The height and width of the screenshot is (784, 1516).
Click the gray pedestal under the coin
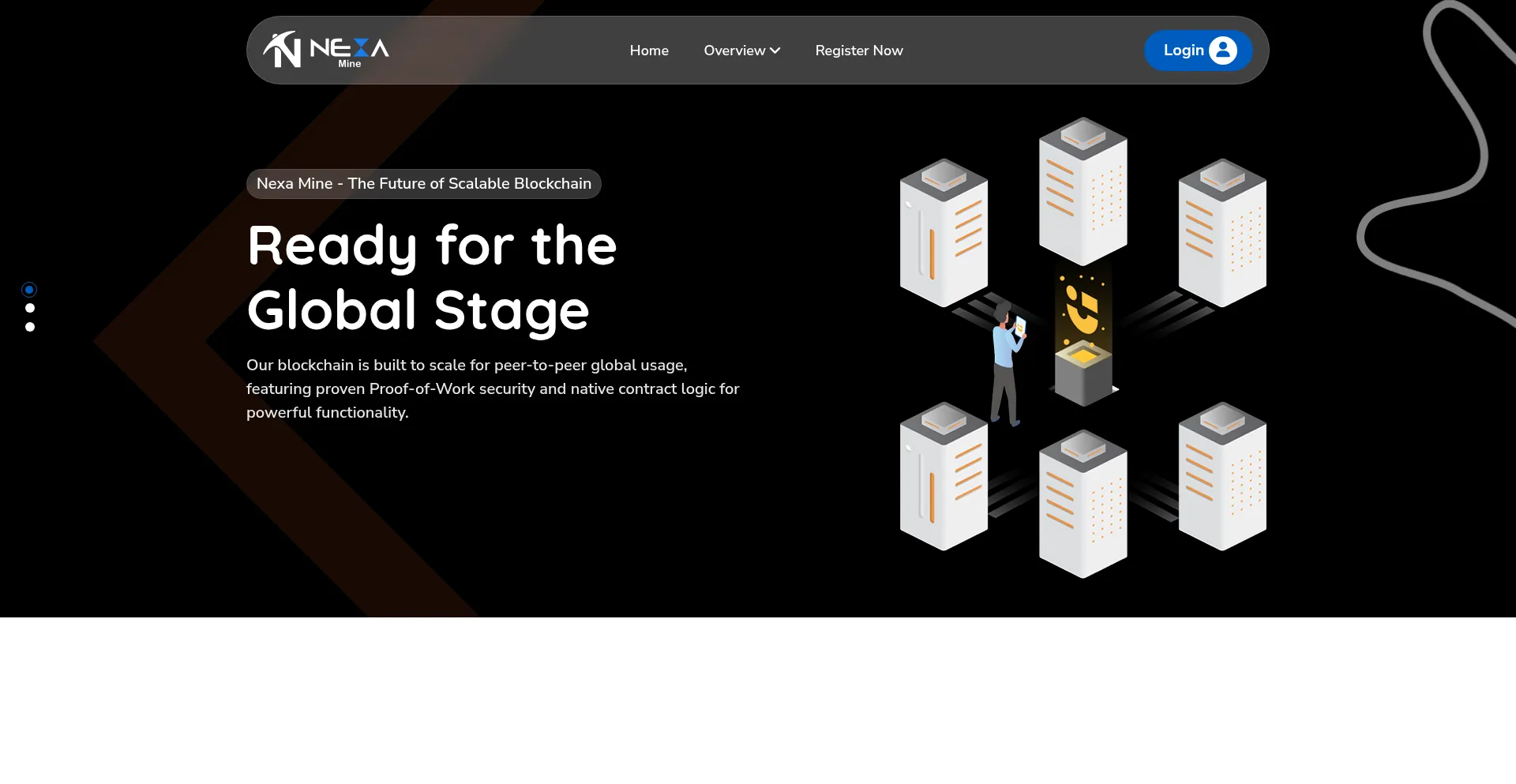[1083, 377]
